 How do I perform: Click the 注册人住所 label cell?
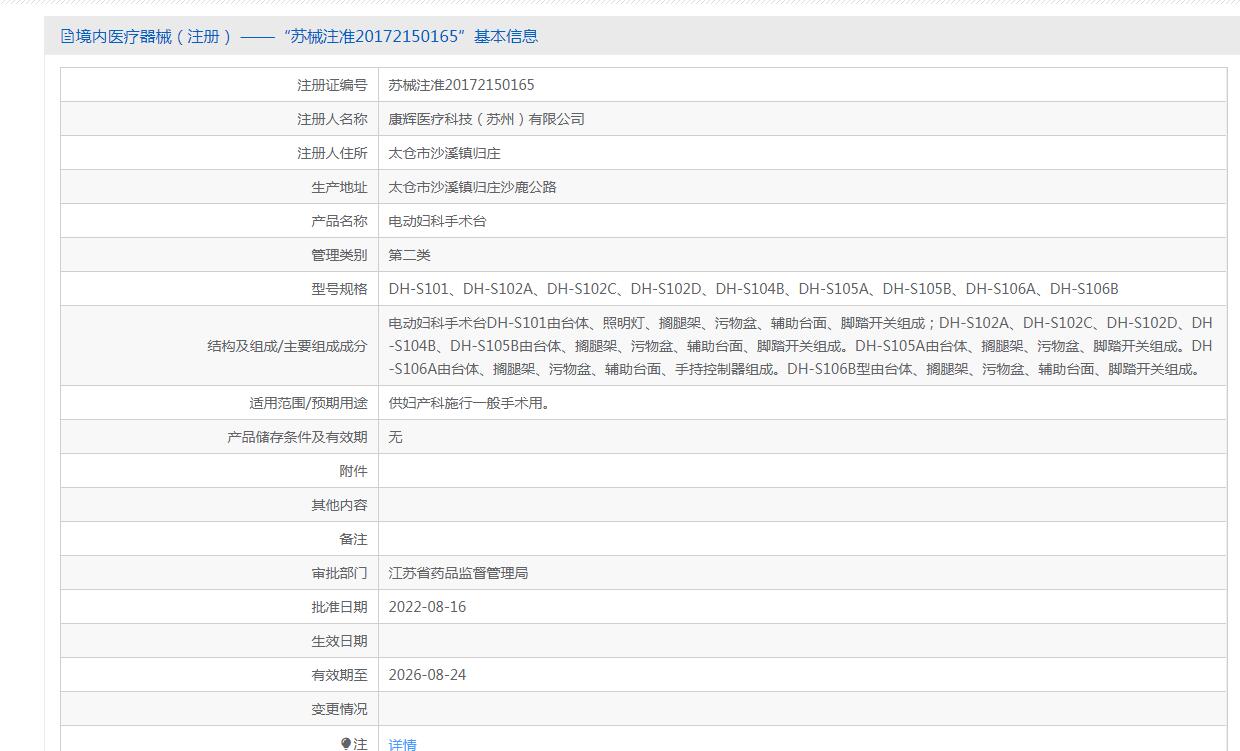tap(220, 153)
